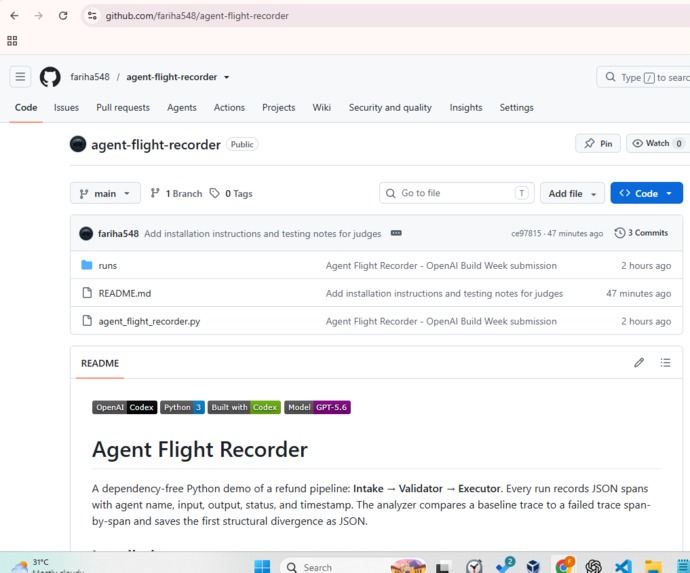
Task: Reload the page with the refresh icon
Action: tap(63, 16)
